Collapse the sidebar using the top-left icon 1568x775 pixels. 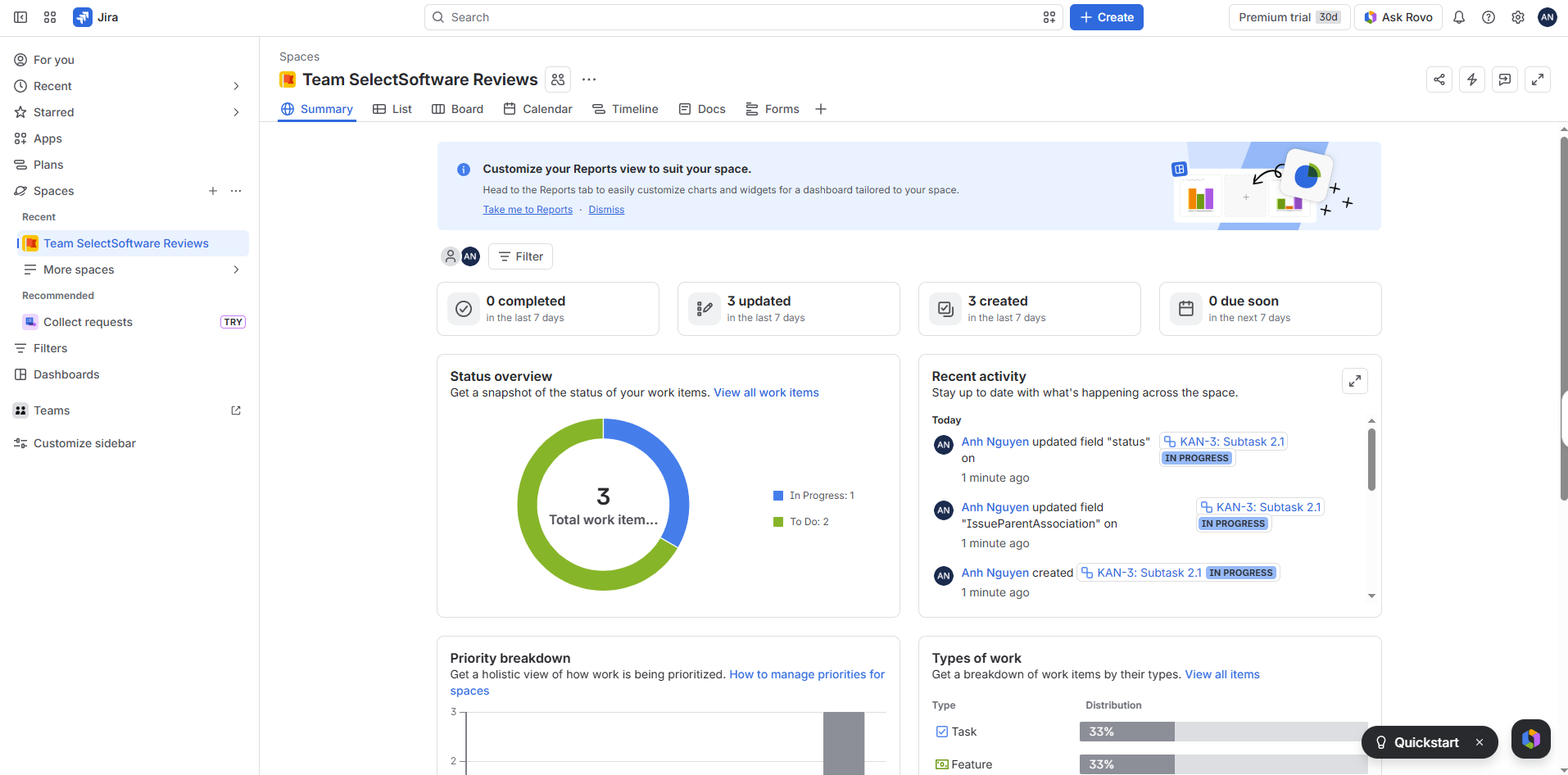(20, 17)
